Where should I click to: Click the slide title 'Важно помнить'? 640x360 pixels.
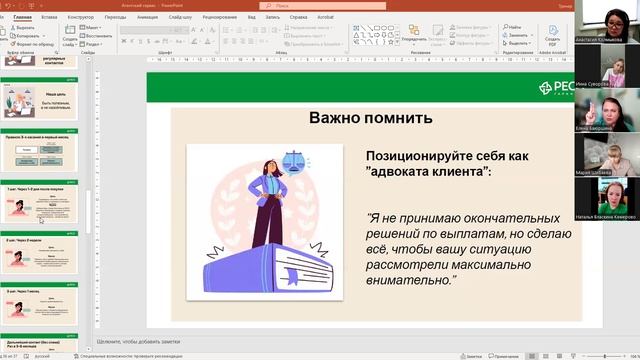click(371, 118)
